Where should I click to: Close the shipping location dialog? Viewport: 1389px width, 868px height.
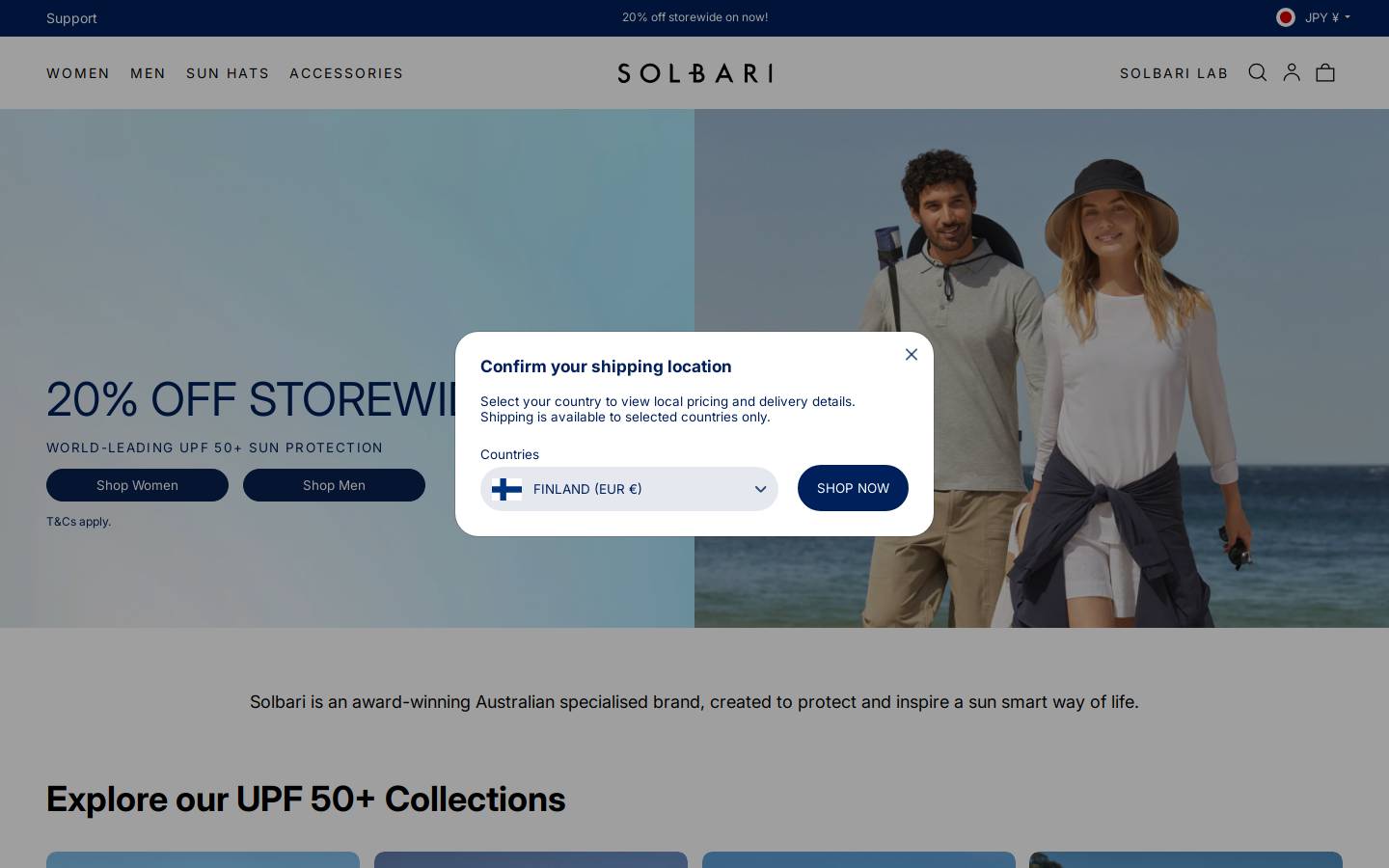pos(912,354)
